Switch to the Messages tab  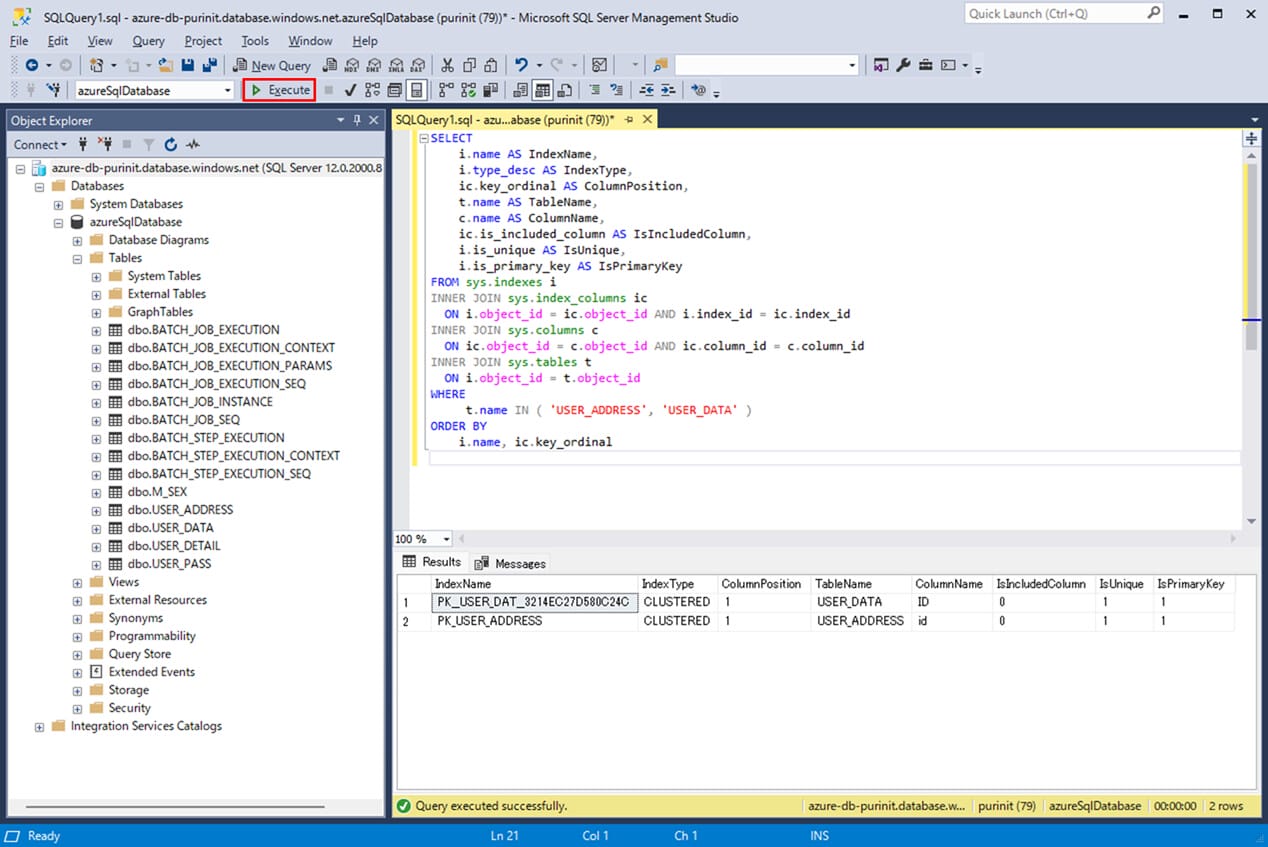[x=511, y=563]
